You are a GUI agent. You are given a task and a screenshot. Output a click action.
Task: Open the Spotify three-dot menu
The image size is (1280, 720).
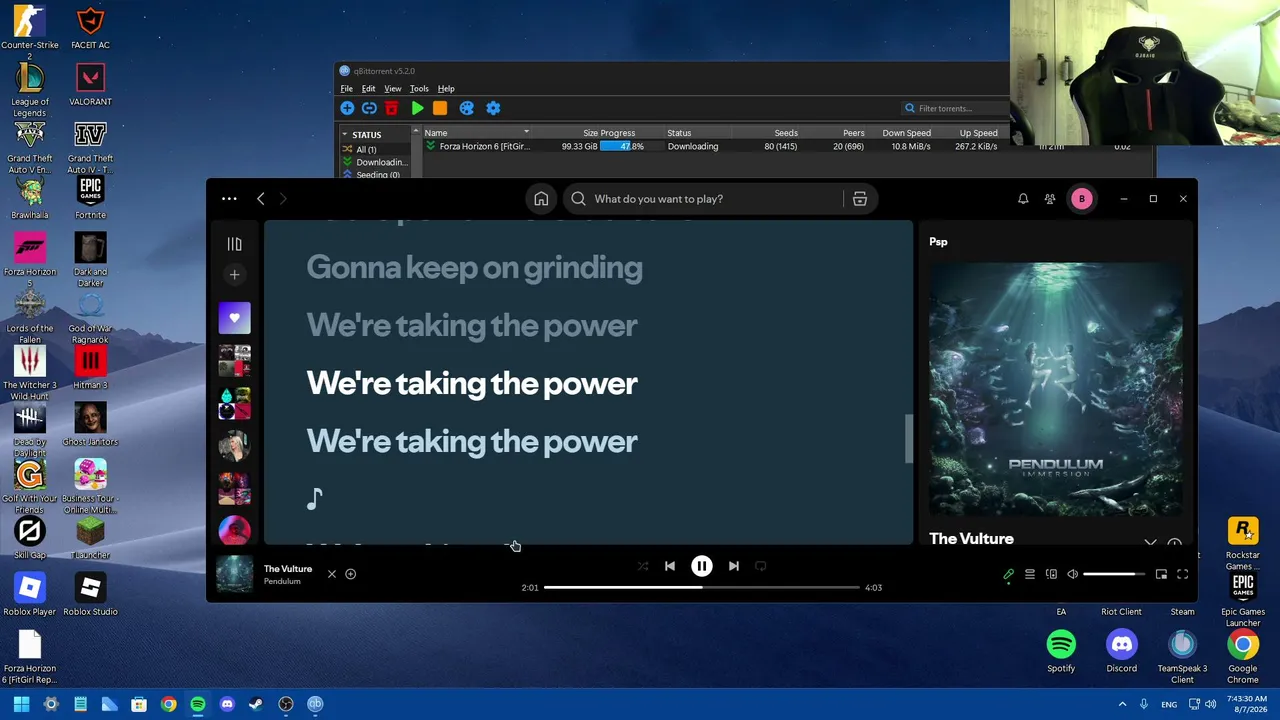coord(229,199)
